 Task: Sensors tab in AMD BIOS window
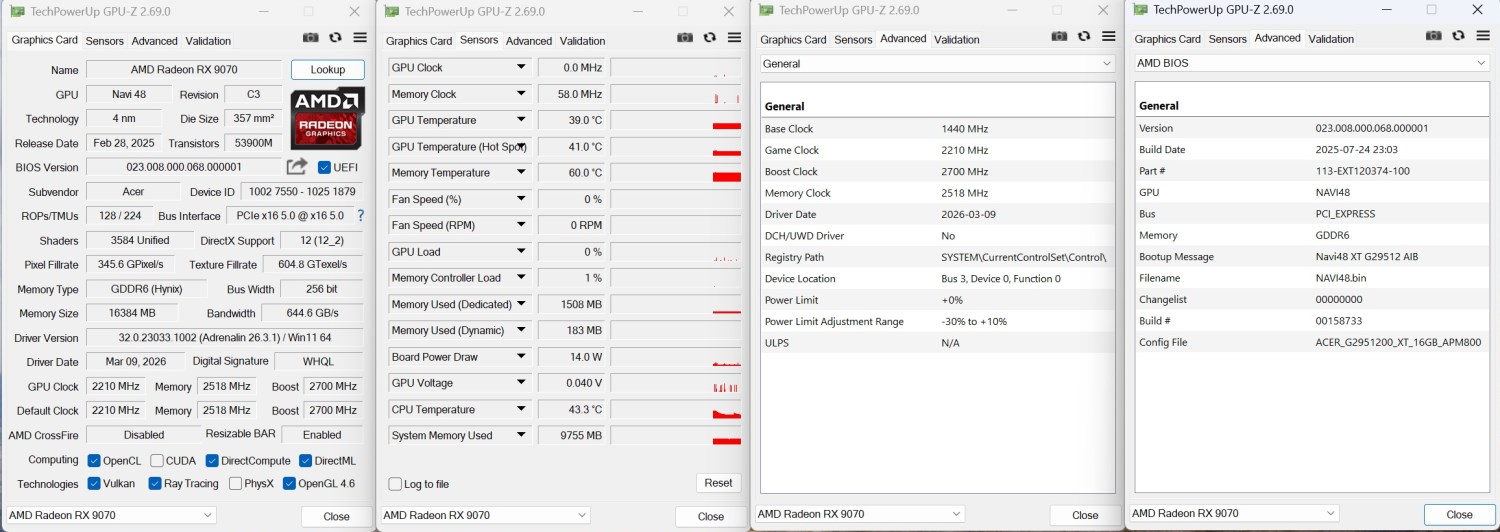1228,39
